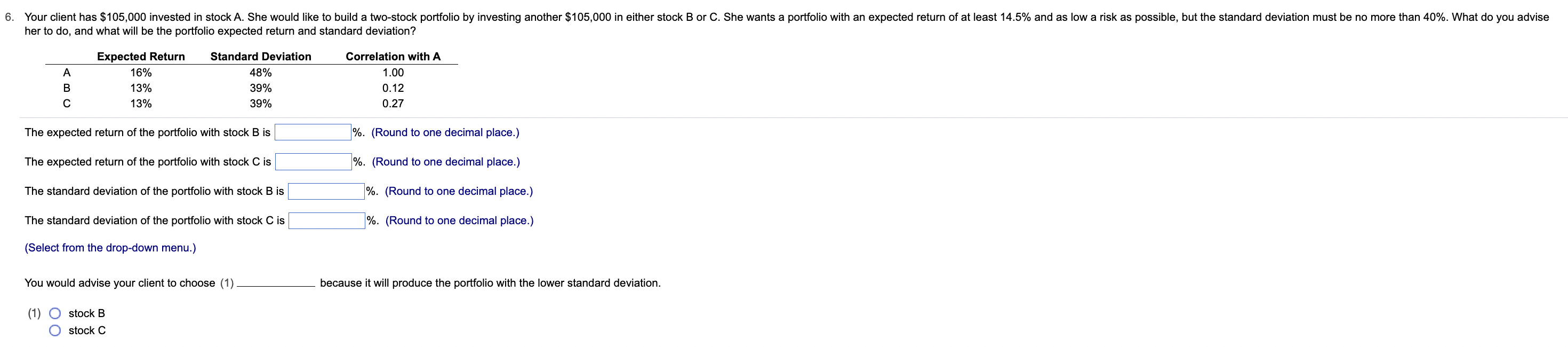Viewport: 1568px width, 347px height.
Task: Click the Select from the drop-down menu link
Action: [x=109, y=248]
